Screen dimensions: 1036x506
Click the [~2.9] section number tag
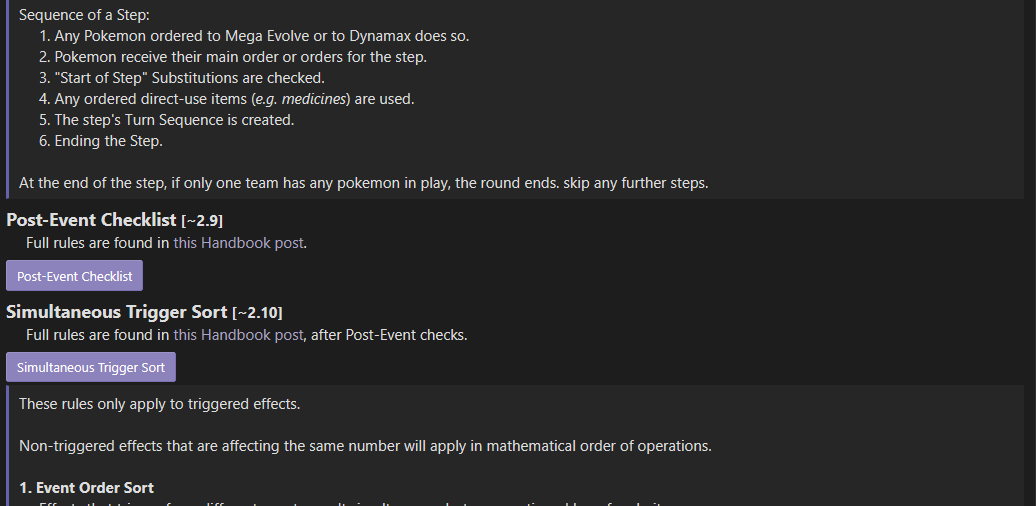pyautogui.click(x=202, y=221)
